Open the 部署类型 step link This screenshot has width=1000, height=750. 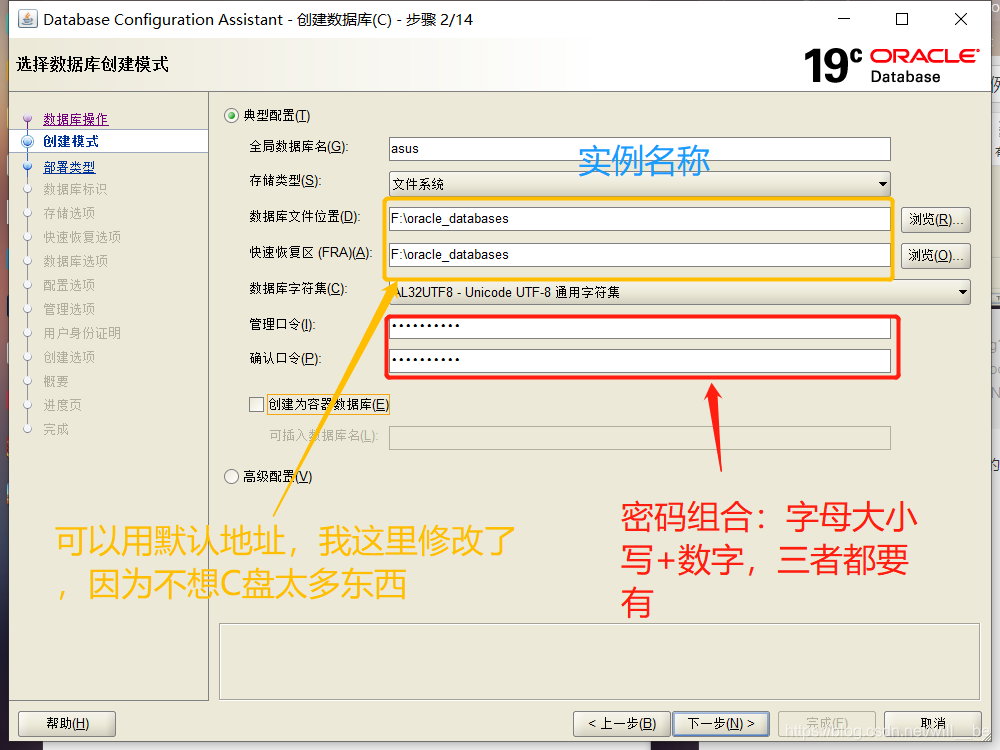[69, 167]
